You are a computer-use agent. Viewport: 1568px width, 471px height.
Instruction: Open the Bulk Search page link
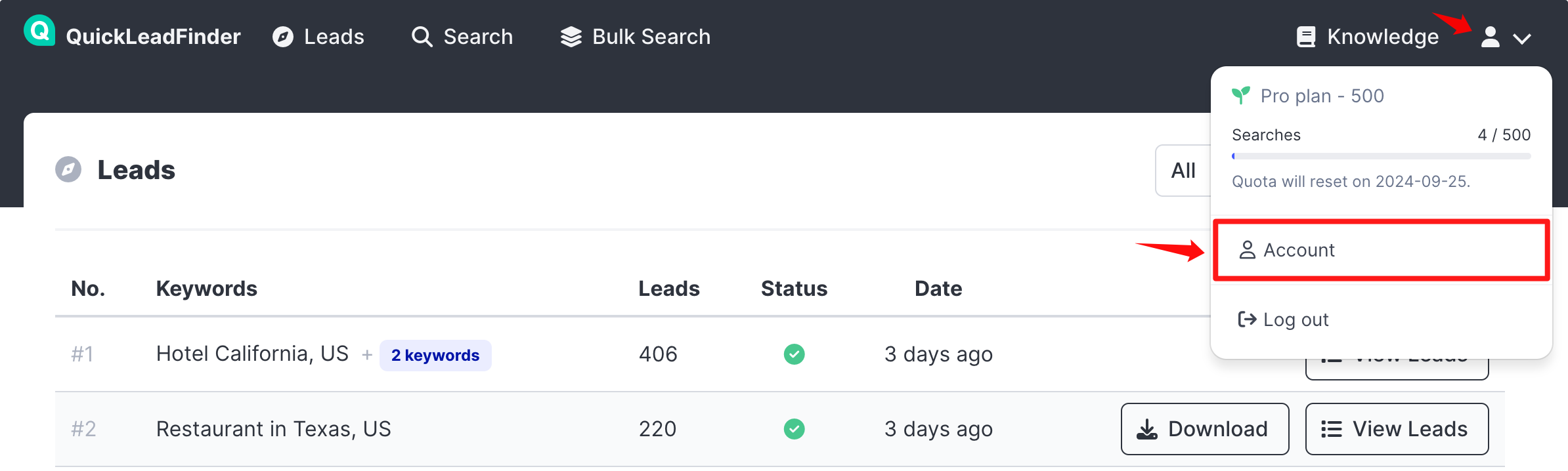pos(651,37)
